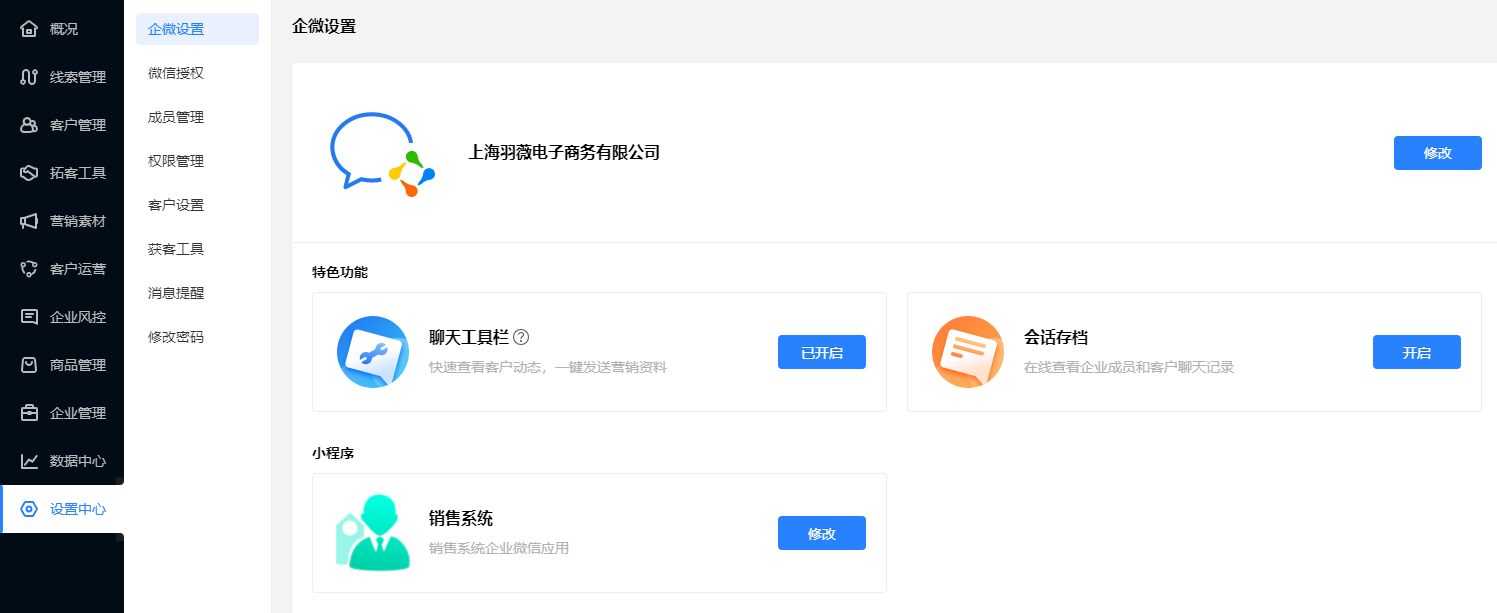Click the 会话存档 orange note icon
This screenshot has width=1497, height=613.
968,352
